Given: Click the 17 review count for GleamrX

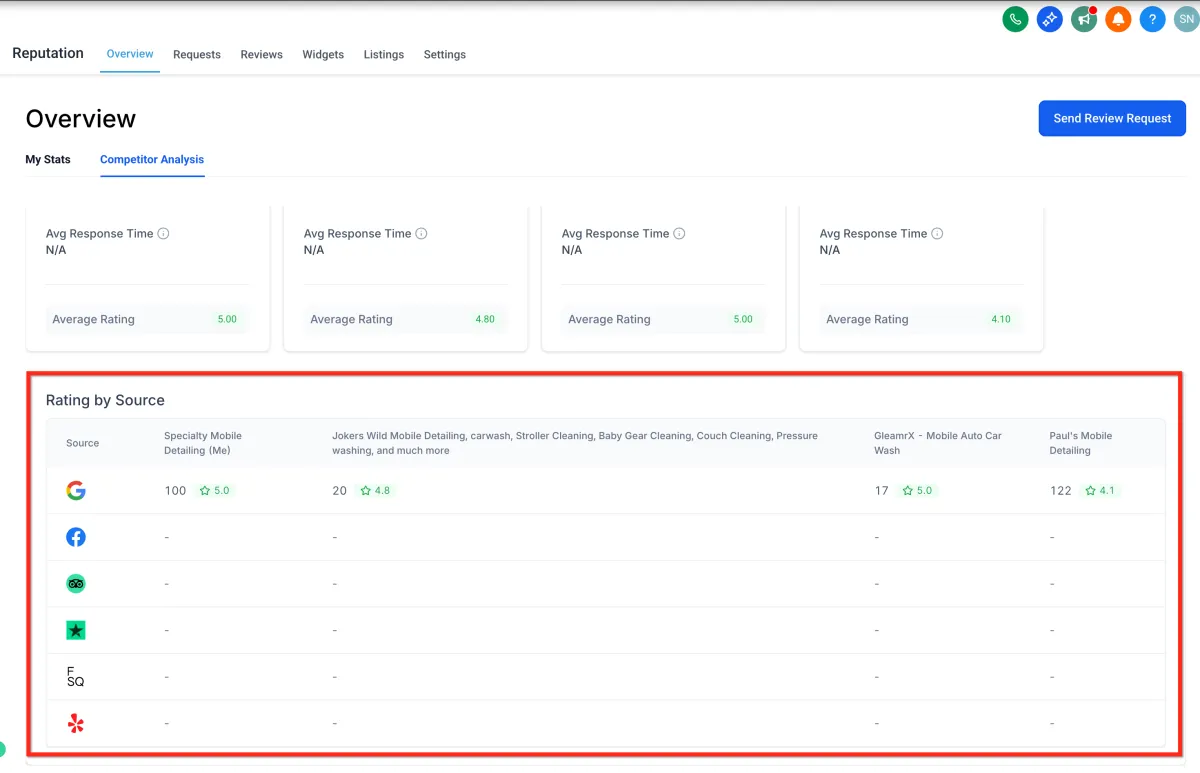Looking at the screenshot, I should coord(881,491).
